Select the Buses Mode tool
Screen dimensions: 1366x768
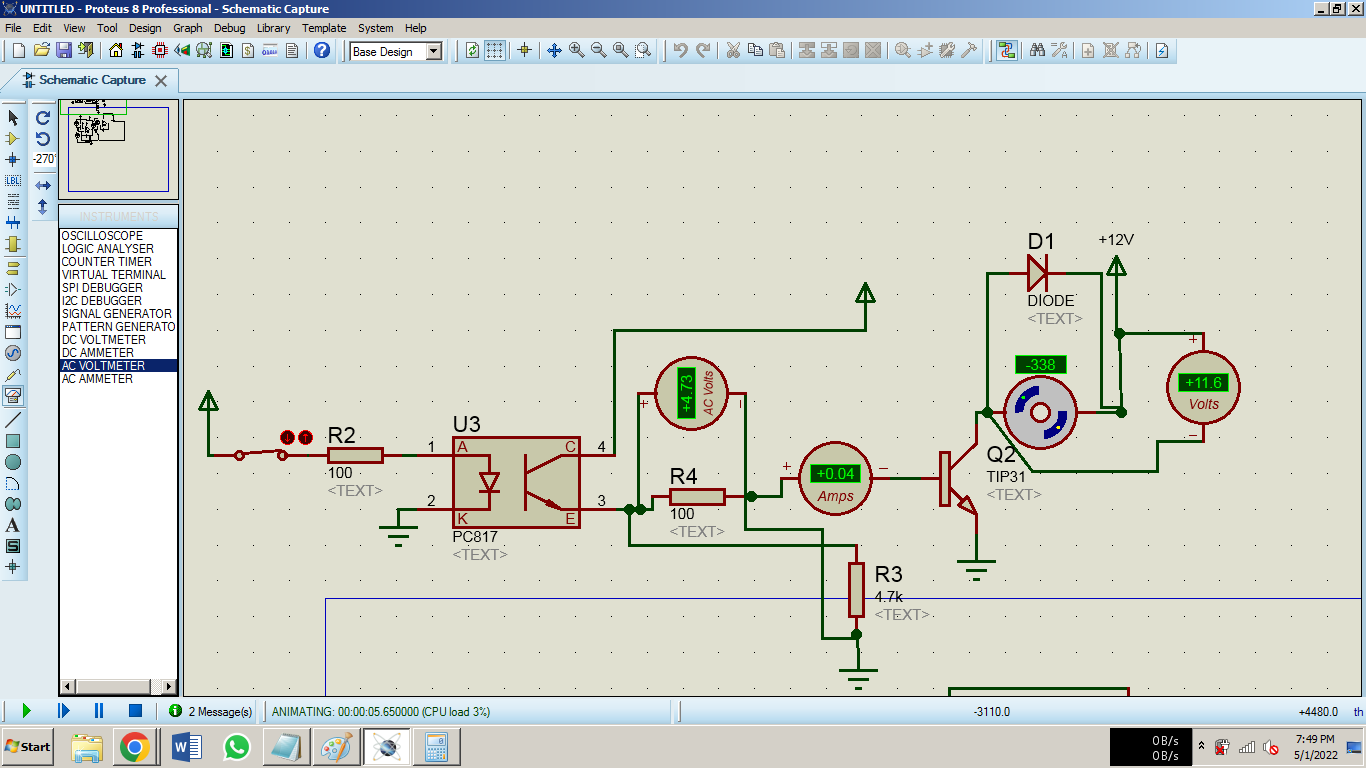(13, 222)
